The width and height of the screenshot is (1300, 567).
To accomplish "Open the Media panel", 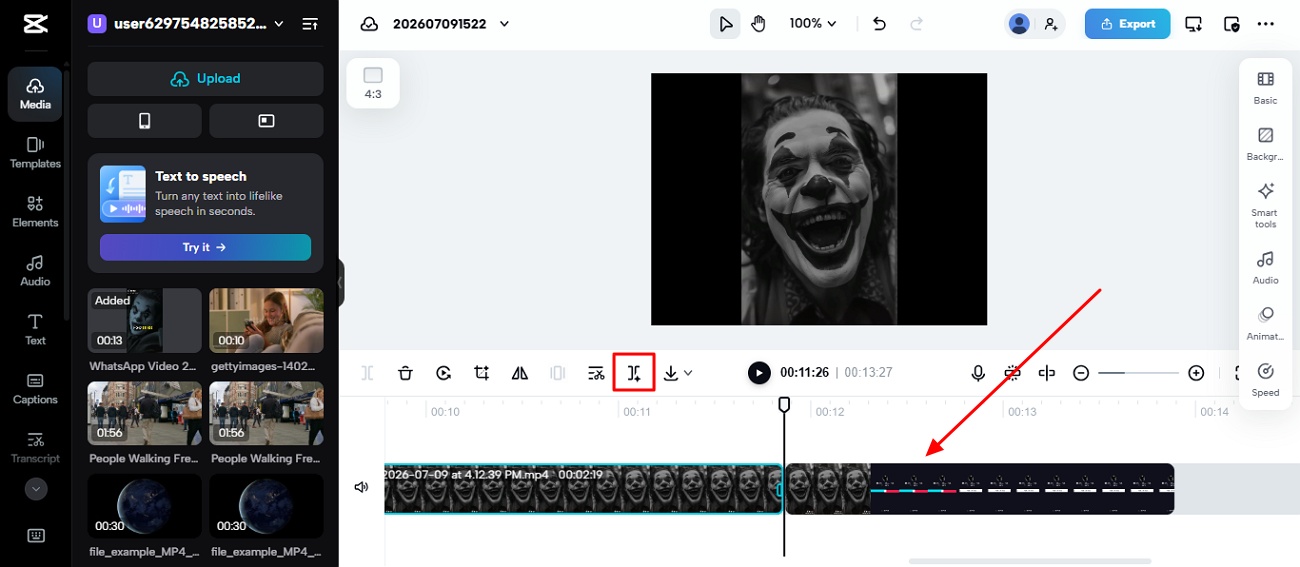I will [x=35, y=94].
